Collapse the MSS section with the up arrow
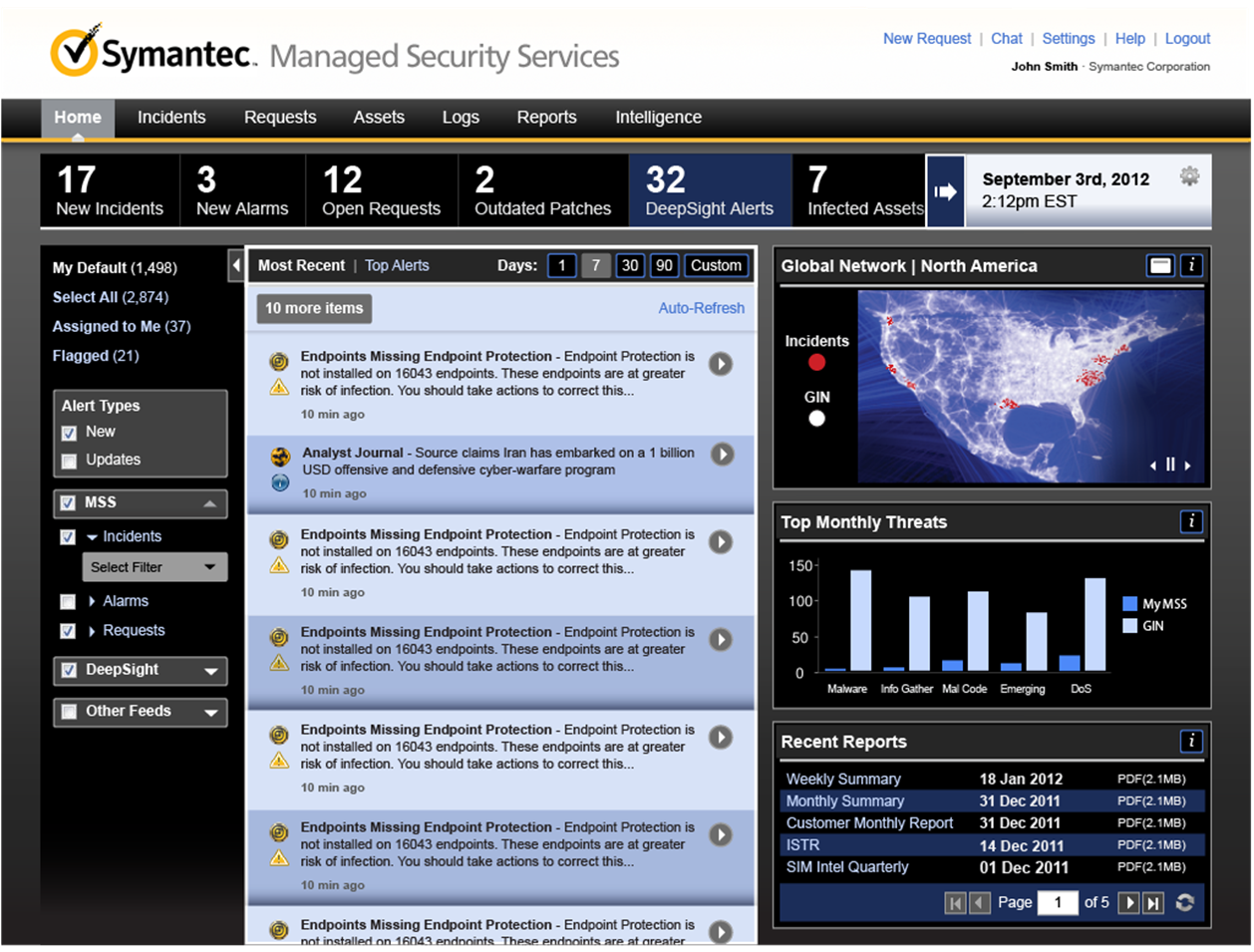The image size is (1254, 952). point(209,503)
